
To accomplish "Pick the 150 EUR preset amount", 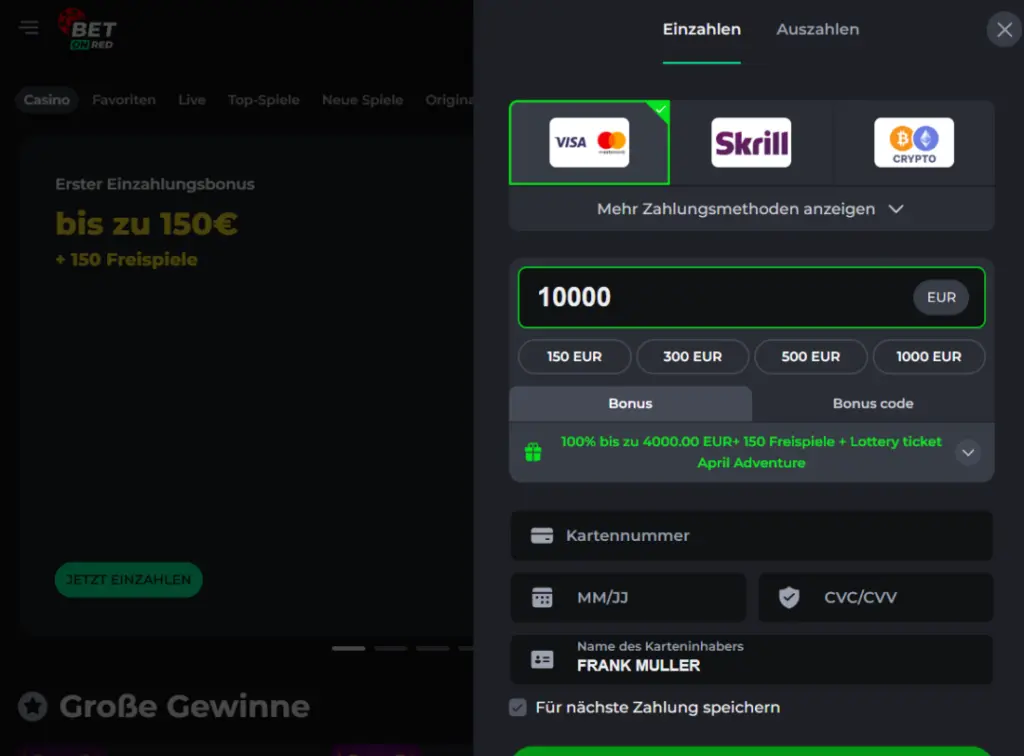I will [575, 356].
